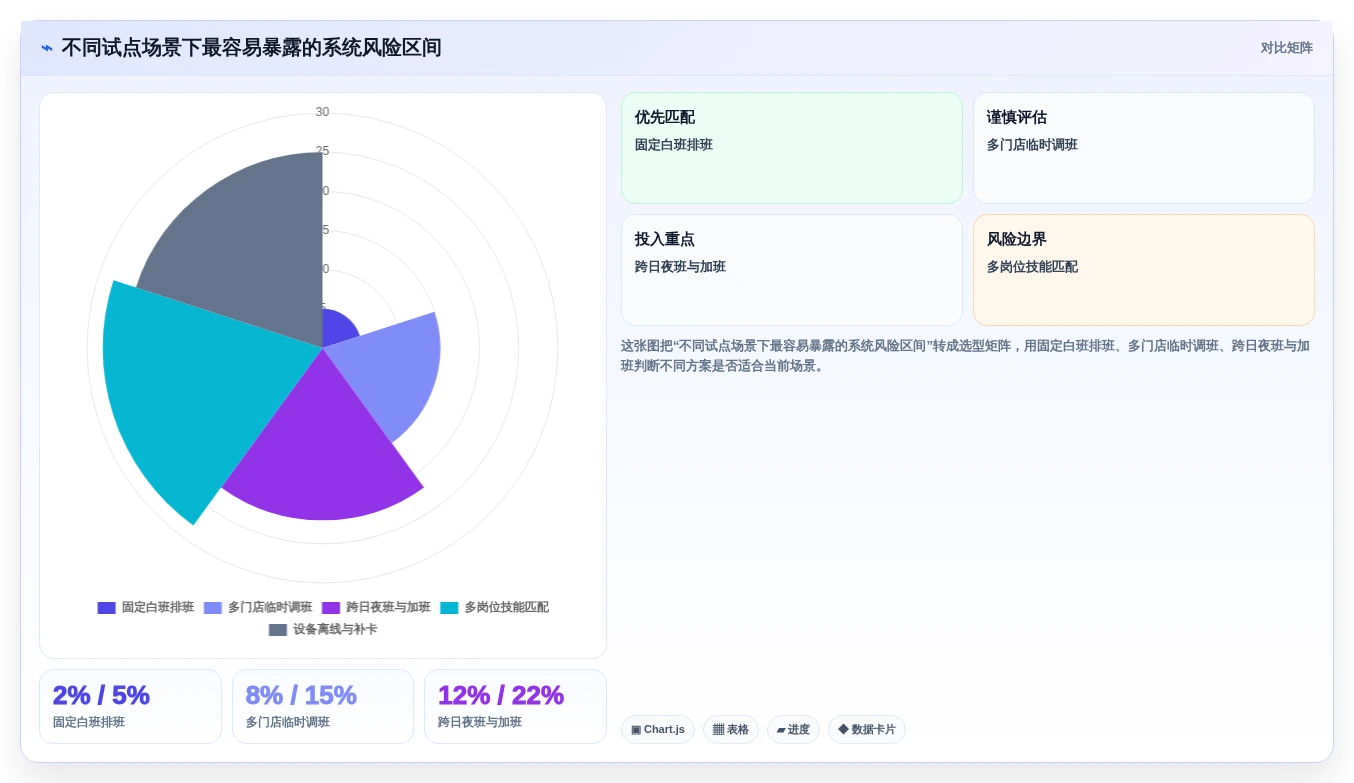1354x783 pixels.
Task: Click the 对比矩阵 label in the header
Action: (x=1286, y=48)
